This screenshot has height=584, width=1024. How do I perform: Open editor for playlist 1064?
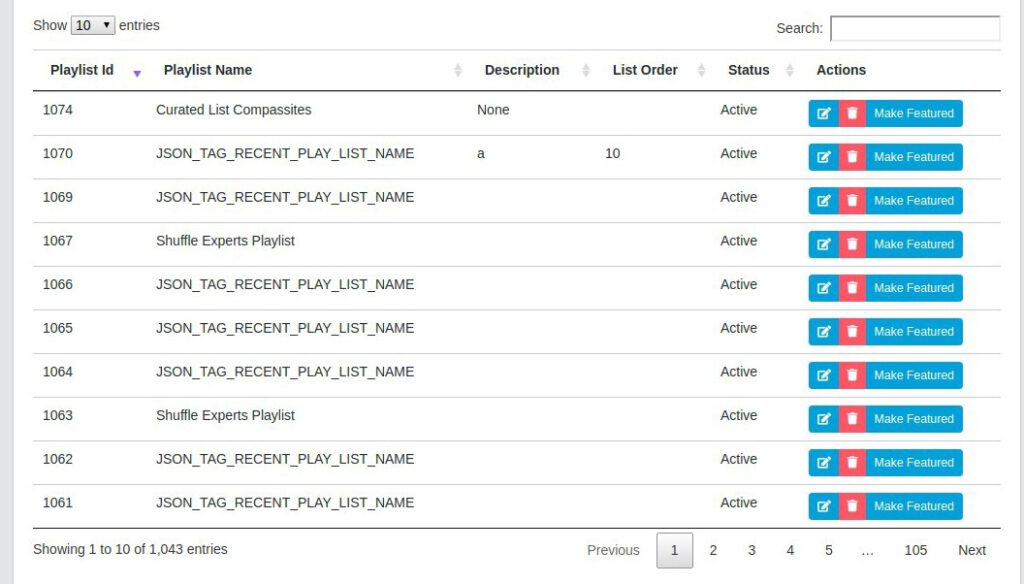tap(824, 375)
